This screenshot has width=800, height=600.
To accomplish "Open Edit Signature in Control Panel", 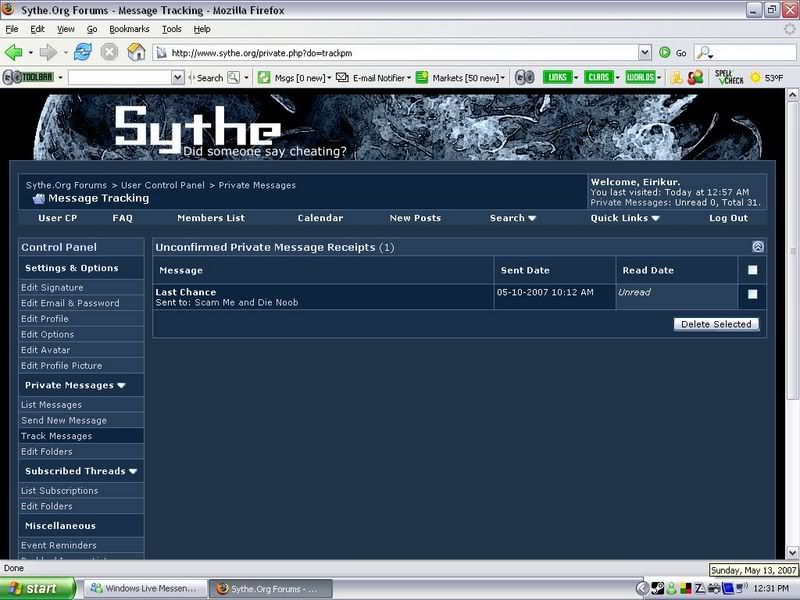I will click(x=52, y=287).
